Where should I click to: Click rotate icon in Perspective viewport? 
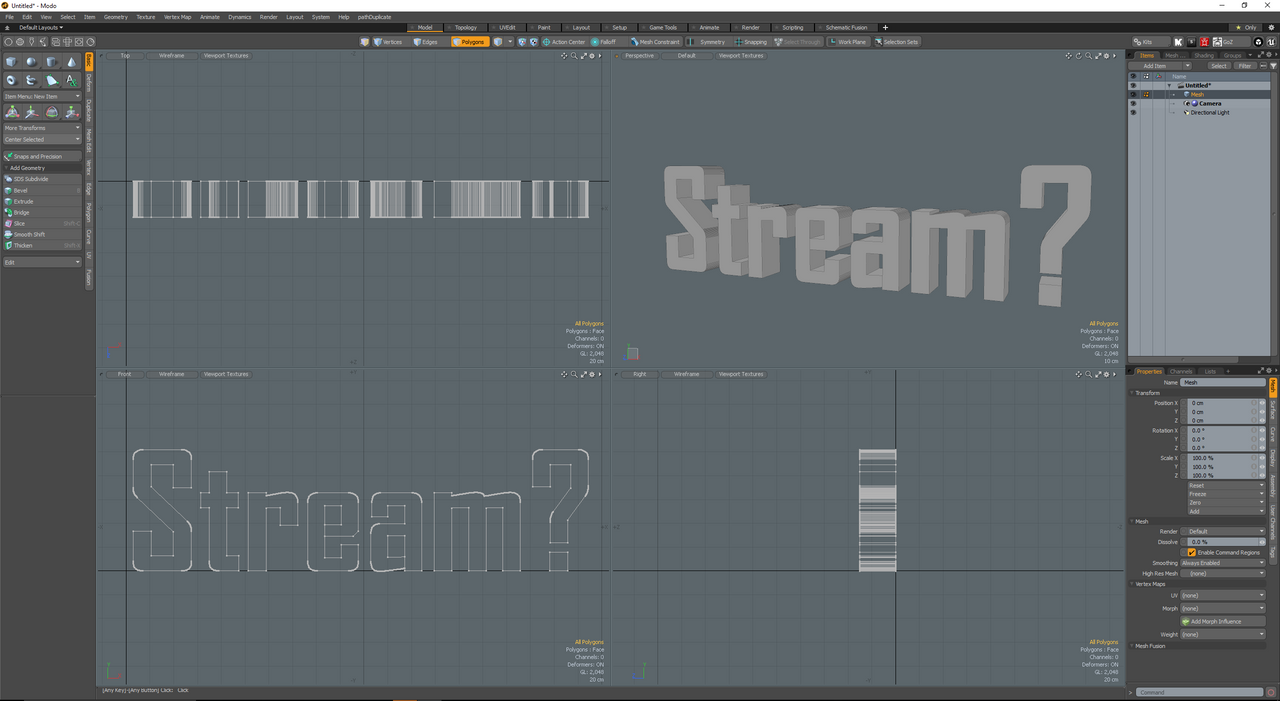click(1078, 56)
